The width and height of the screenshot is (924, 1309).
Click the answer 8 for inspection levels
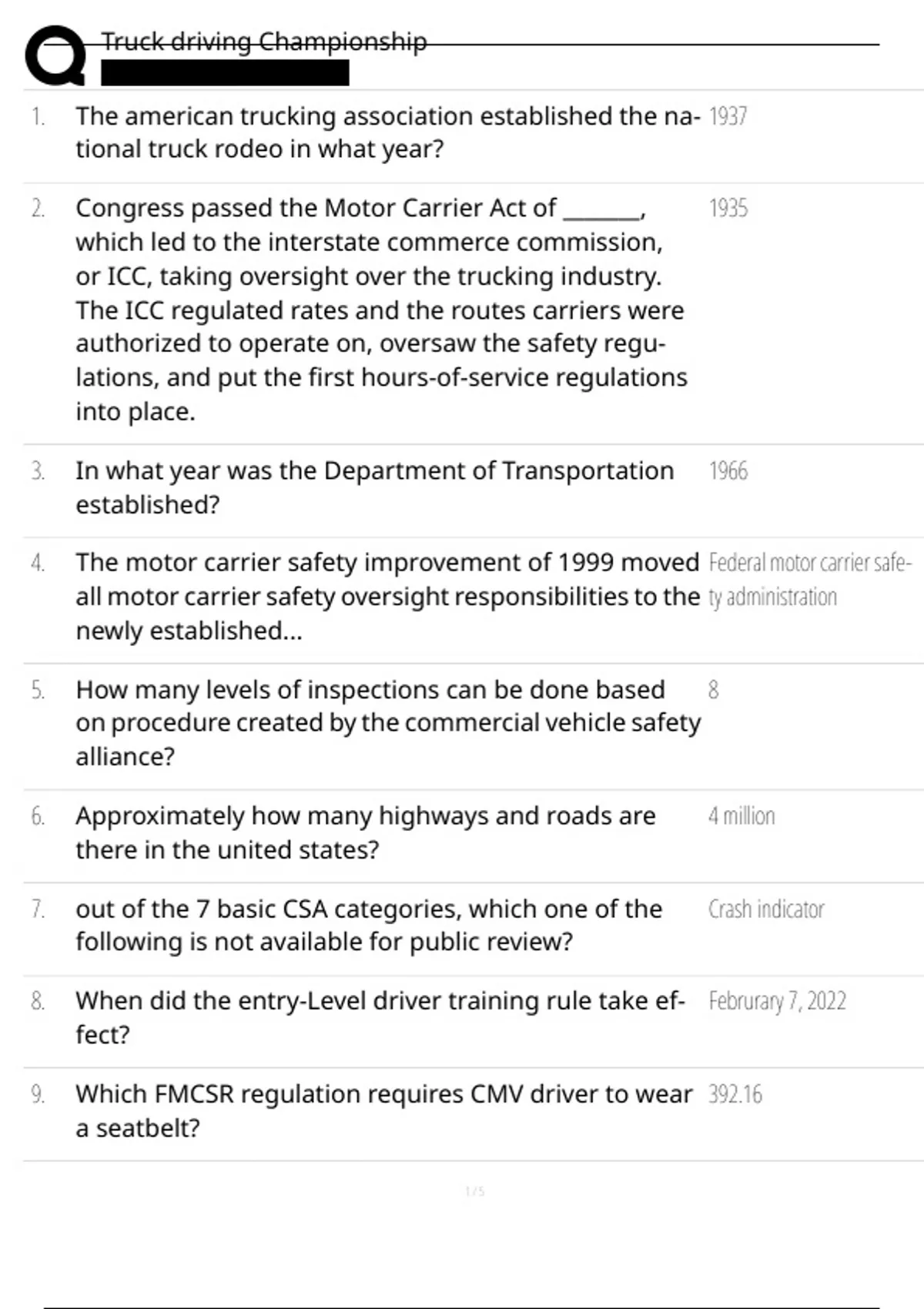714,690
